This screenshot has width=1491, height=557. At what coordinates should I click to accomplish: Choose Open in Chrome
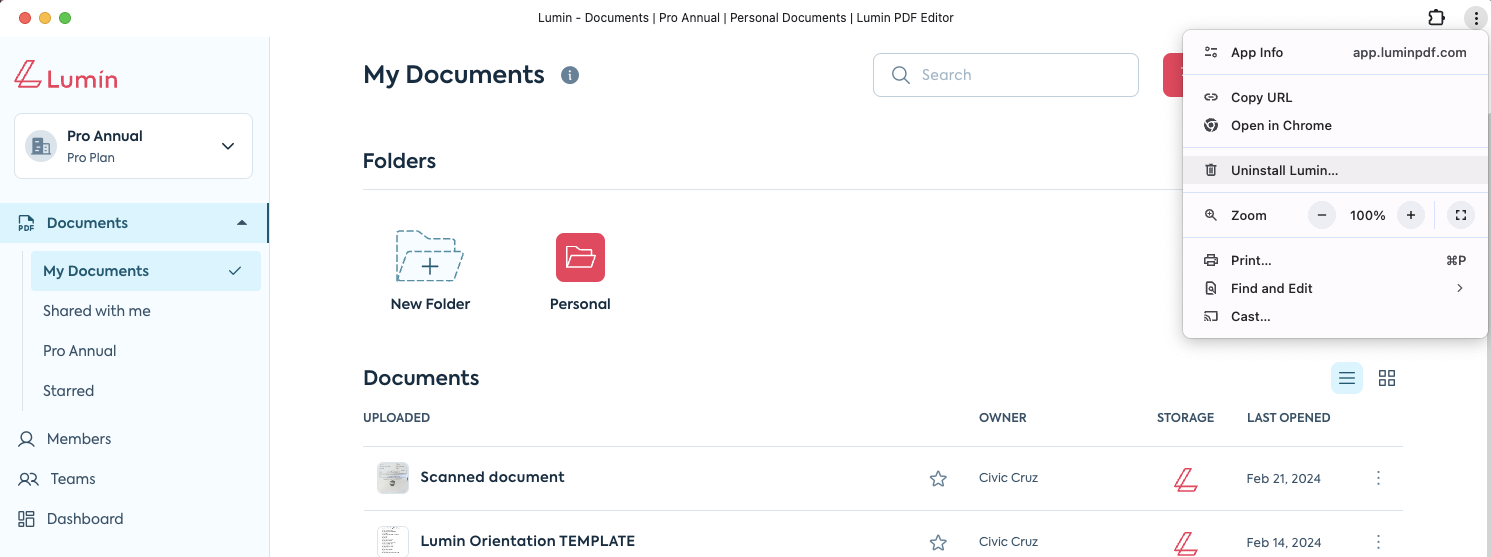(x=1335, y=126)
